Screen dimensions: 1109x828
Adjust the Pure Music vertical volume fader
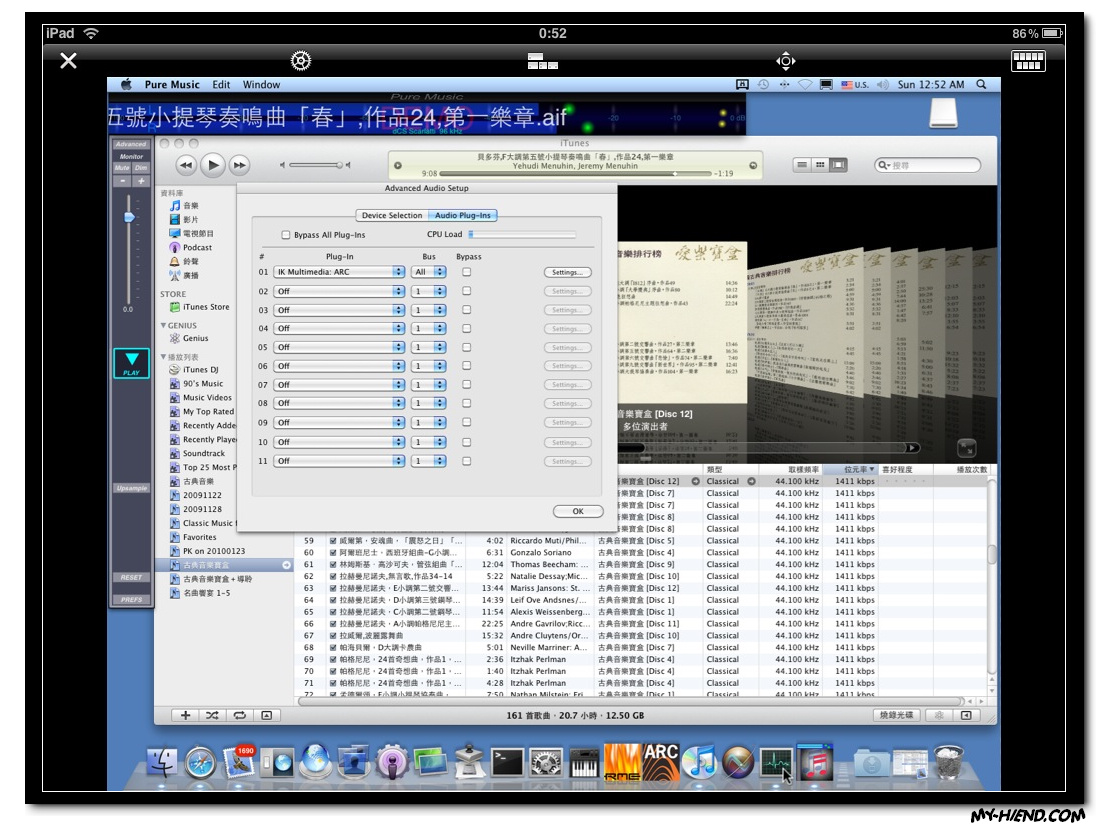click(129, 217)
